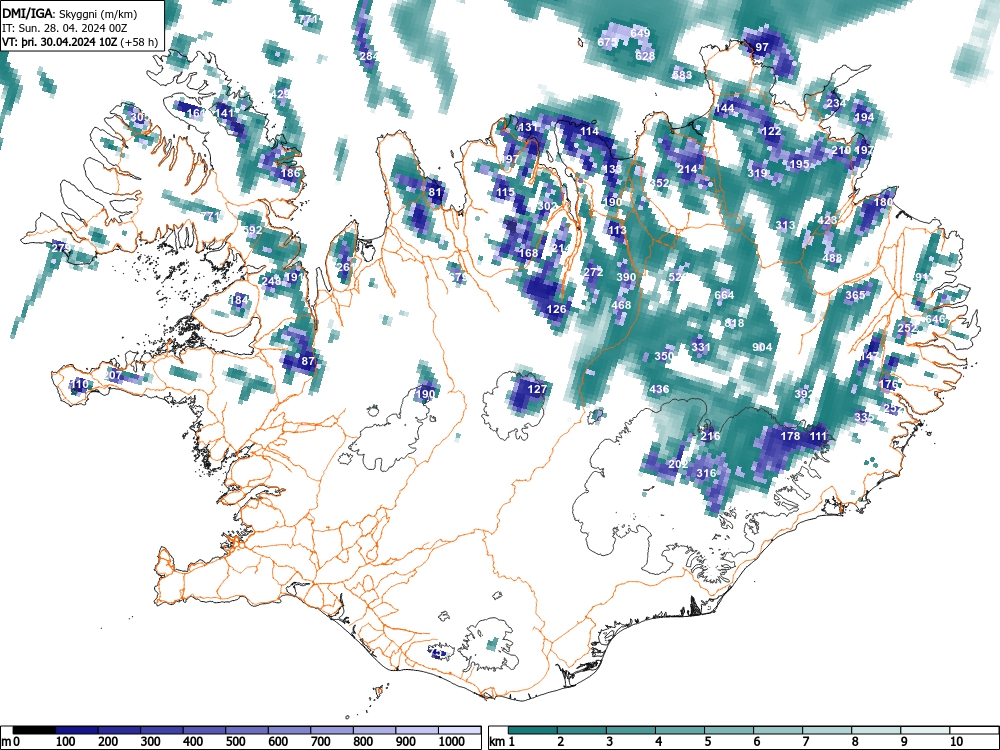Screen dimensions: 1000x750
Task: Click the visibility value '87'
Action: (308, 361)
